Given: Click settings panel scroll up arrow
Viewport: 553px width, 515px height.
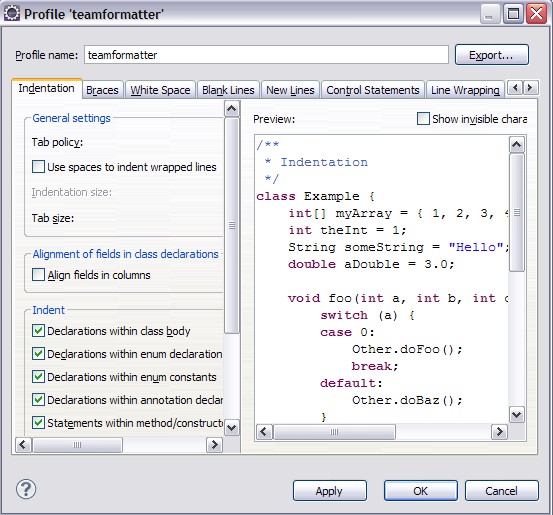Looking at the screenshot, I should [232, 108].
